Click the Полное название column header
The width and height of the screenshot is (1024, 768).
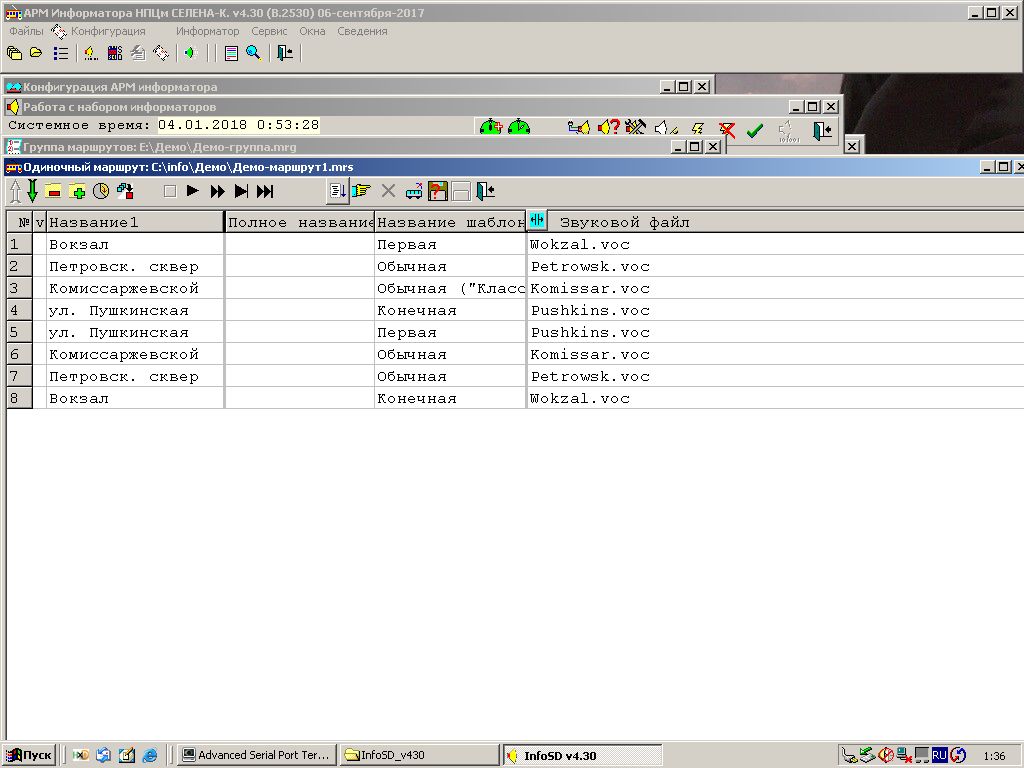300,222
